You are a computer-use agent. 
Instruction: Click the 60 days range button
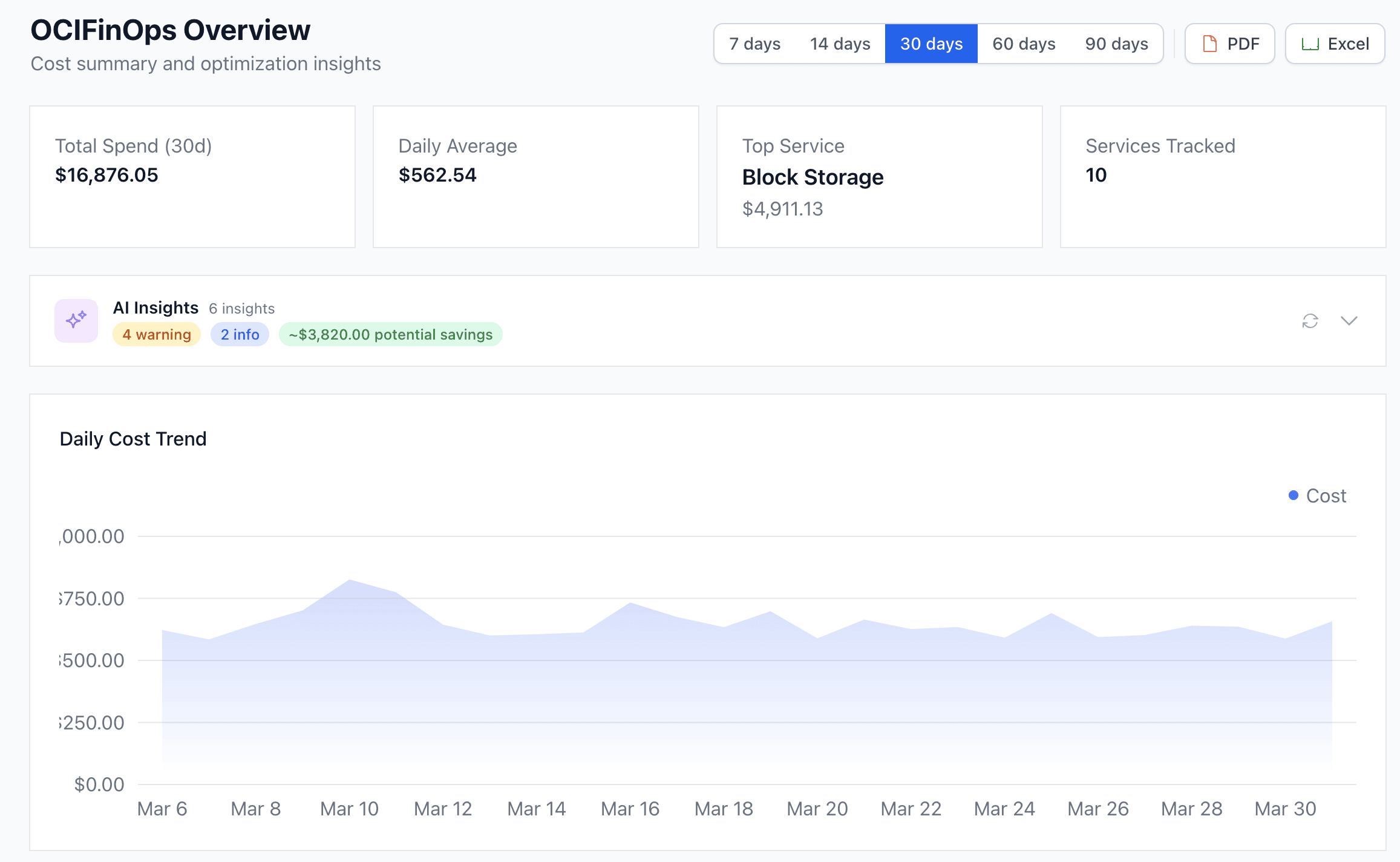[x=1023, y=43]
